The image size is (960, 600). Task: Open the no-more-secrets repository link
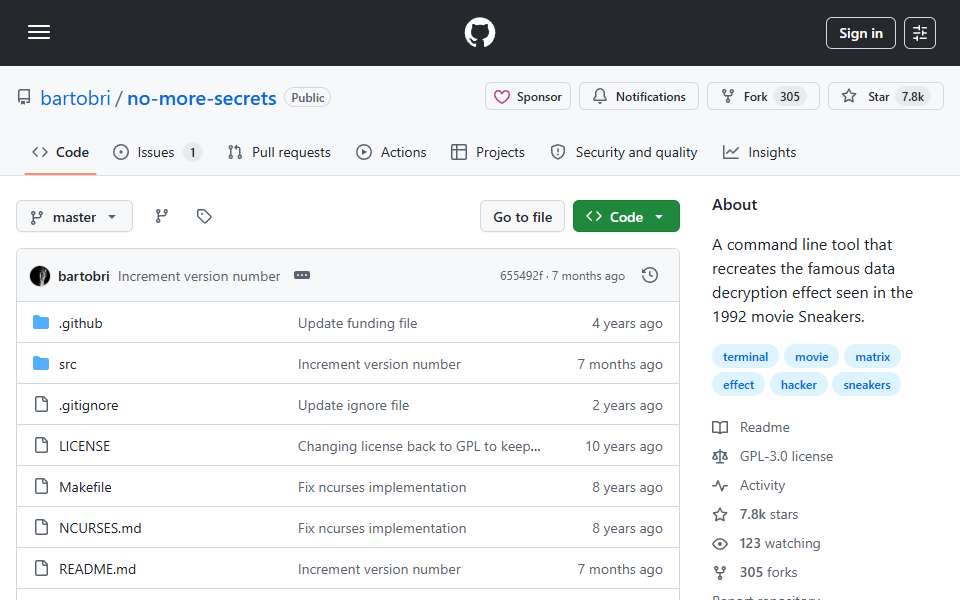click(201, 98)
